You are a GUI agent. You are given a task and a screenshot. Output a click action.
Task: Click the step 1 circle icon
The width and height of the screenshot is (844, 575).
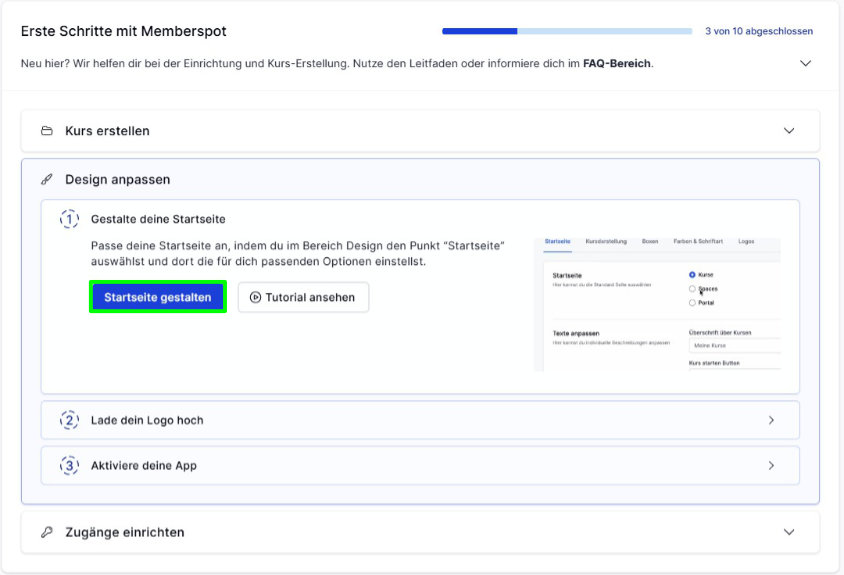(x=69, y=219)
